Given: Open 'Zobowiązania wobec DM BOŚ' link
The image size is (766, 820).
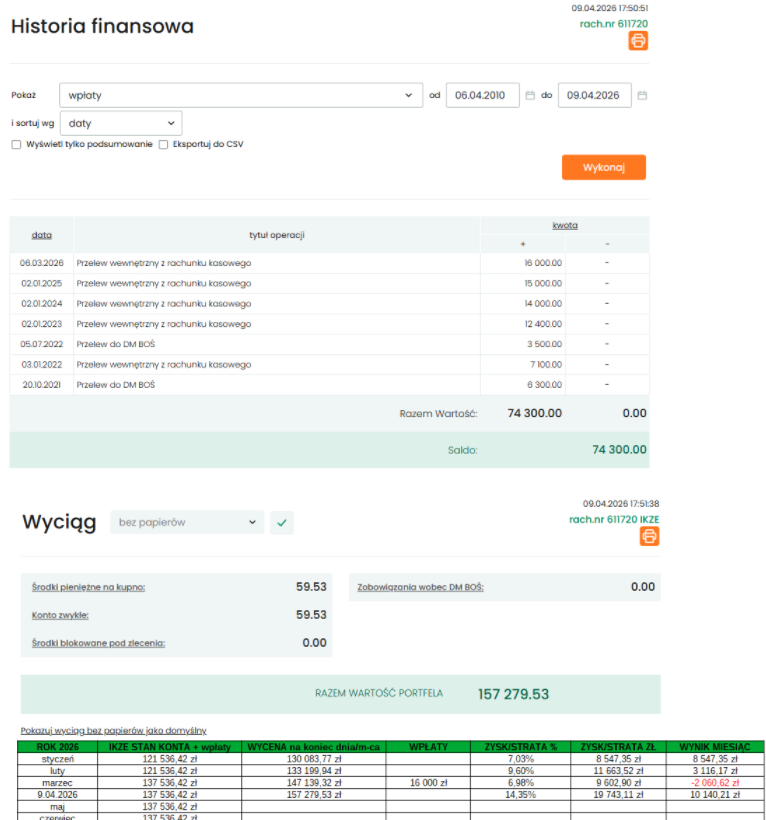Looking at the screenshot, I should 420,587.
